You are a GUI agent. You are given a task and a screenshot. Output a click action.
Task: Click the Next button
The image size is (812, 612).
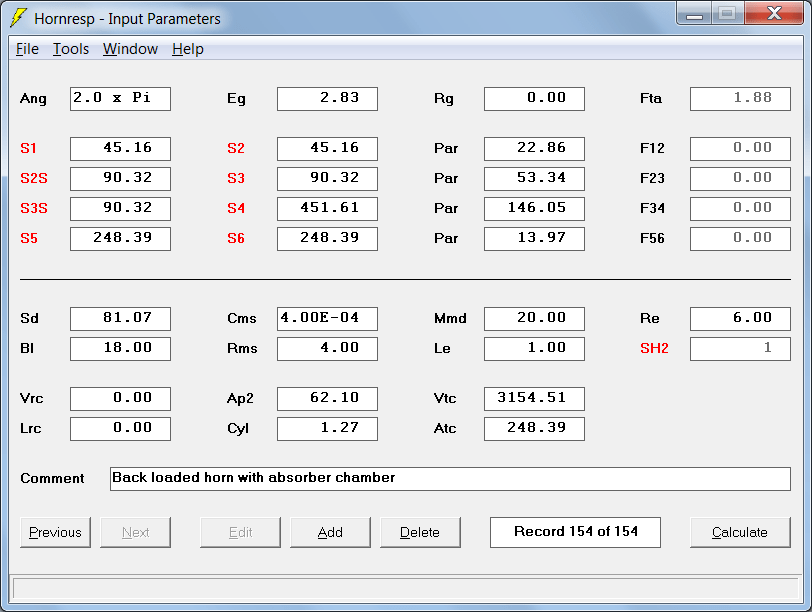[x=136, y=532]
